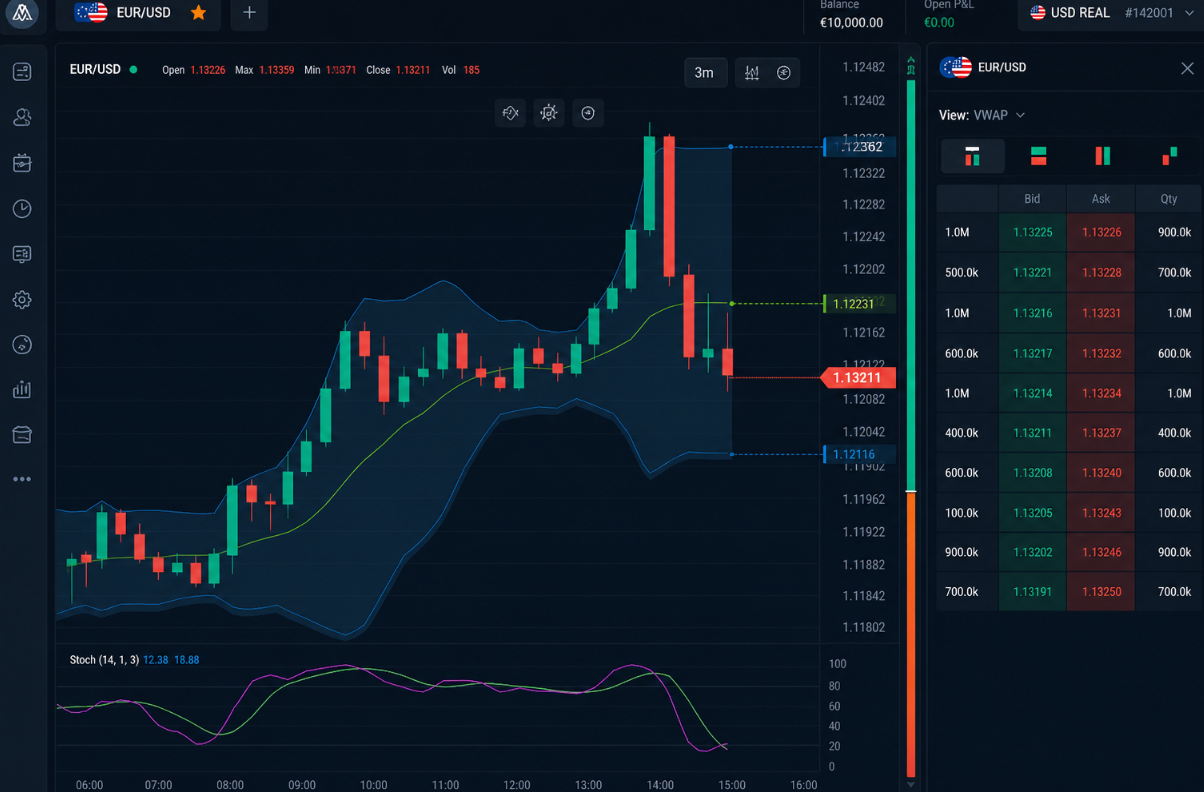Click bid price 1.13216
The height and width of the screenshot is (792, 1204).
pyautogui.click(x=1032, y=313)
